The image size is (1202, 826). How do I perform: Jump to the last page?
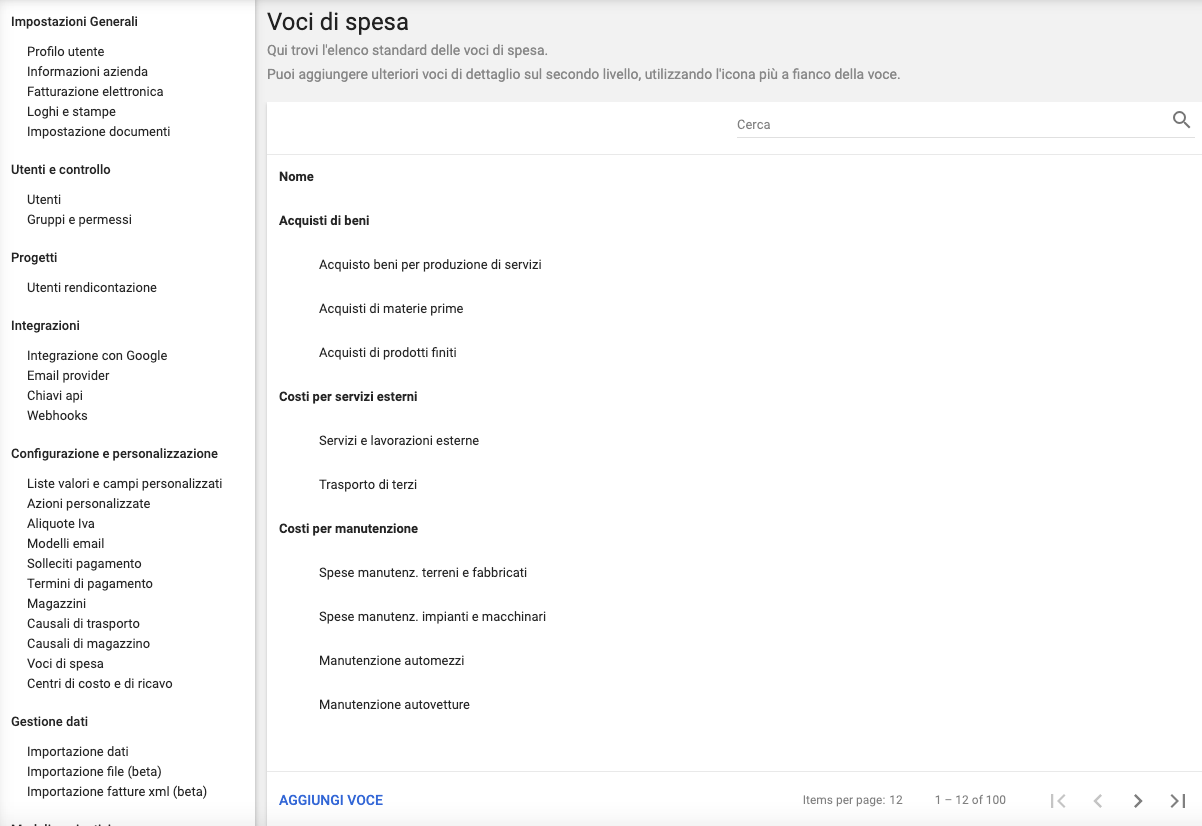tap(1178, 800)
